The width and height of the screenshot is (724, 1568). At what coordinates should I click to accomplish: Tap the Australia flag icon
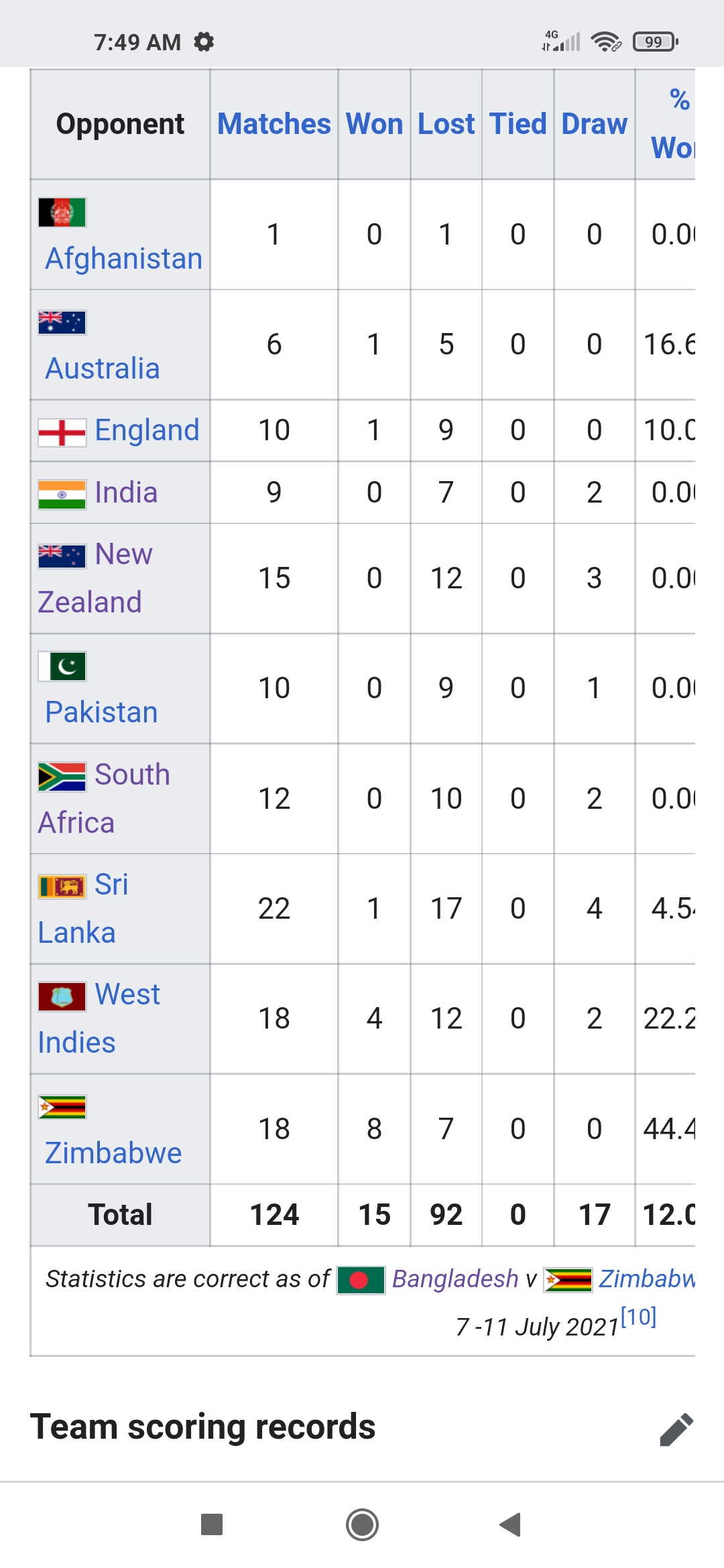coord(62,322)
